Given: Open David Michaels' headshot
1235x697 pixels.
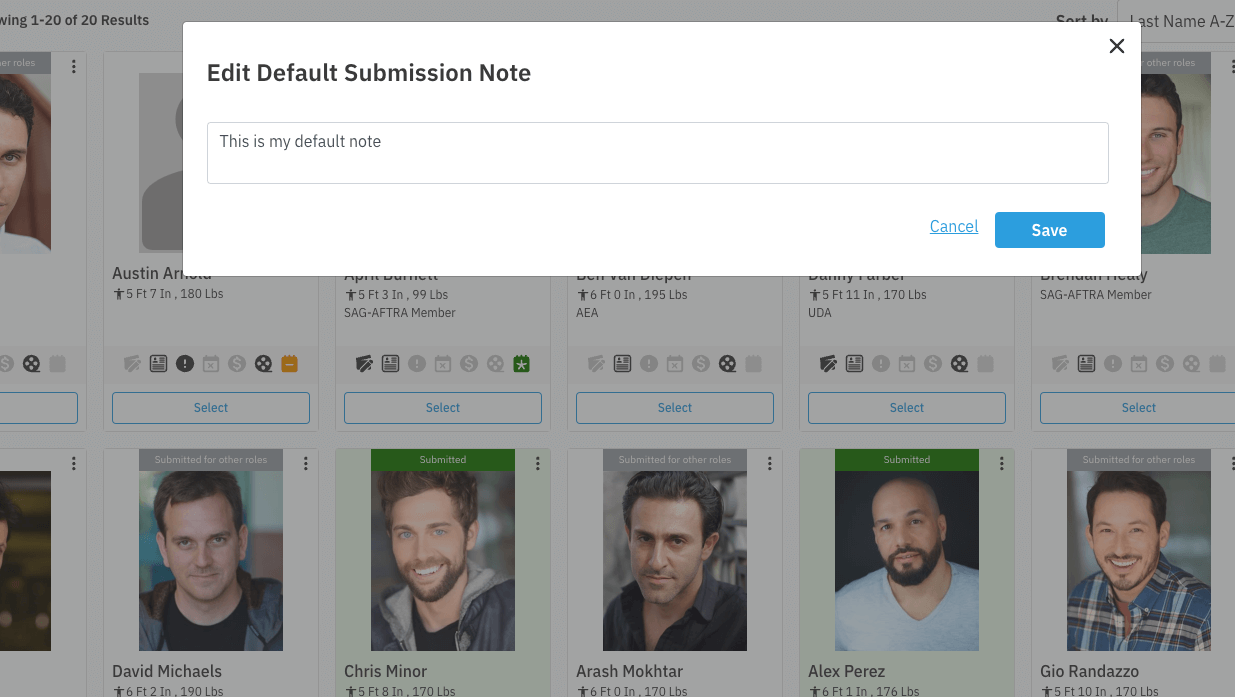Looking at the screenshot, I should (x=211, y=561).
